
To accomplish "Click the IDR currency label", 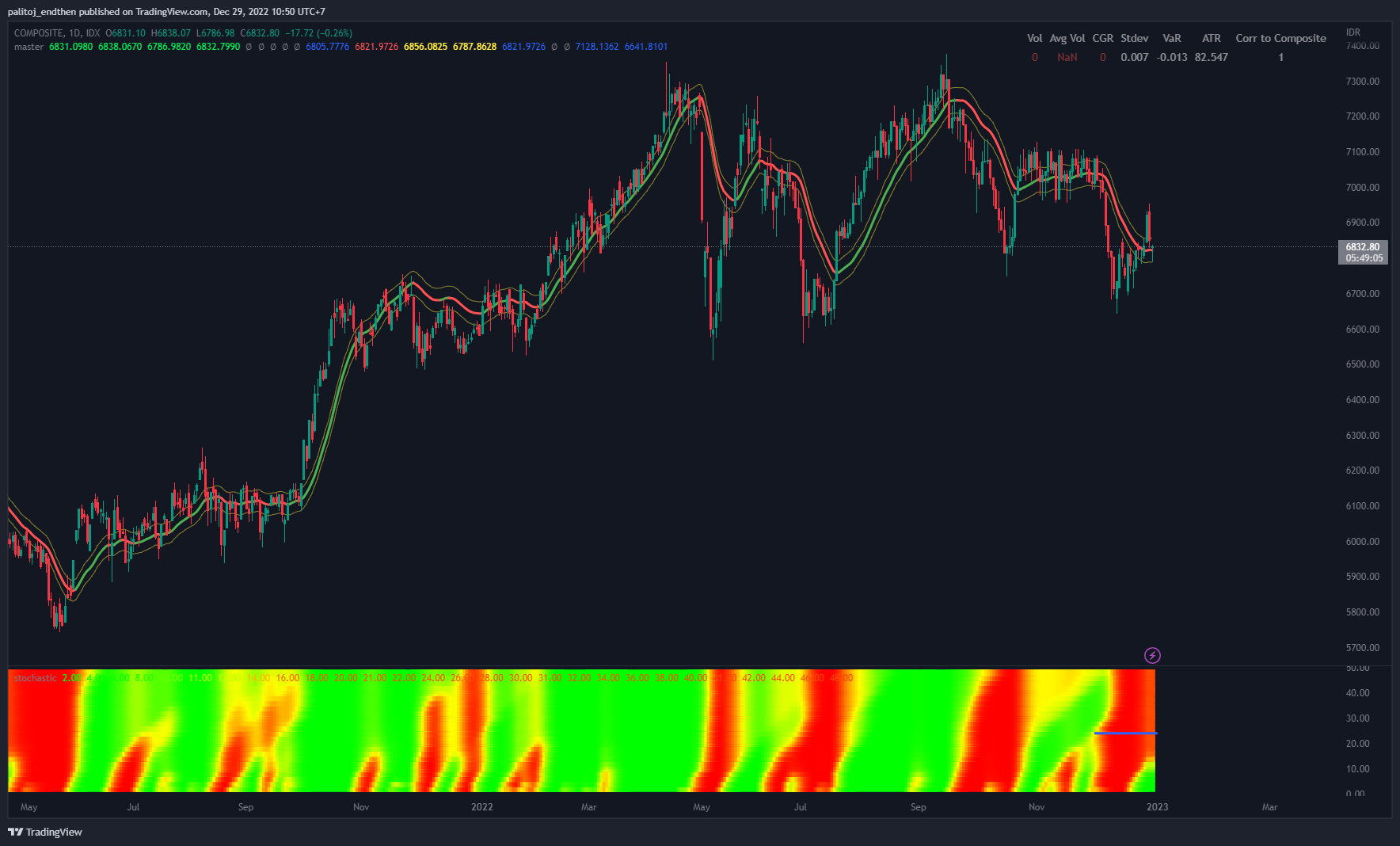I will [x=1352, y=32].
